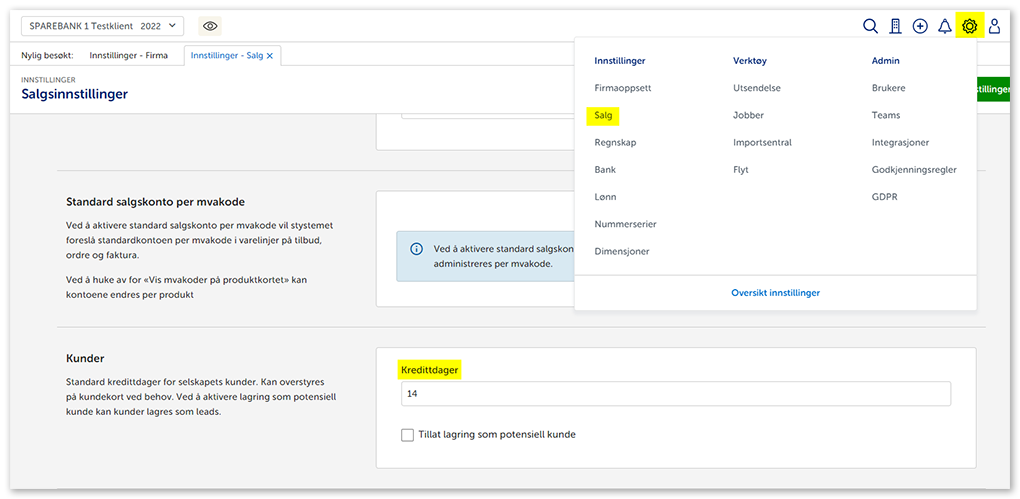Image resolution: width=1020 pixels, height=499 pixels.
Task: Switch to Innstillinger - Firma tab
Action: 129,56
